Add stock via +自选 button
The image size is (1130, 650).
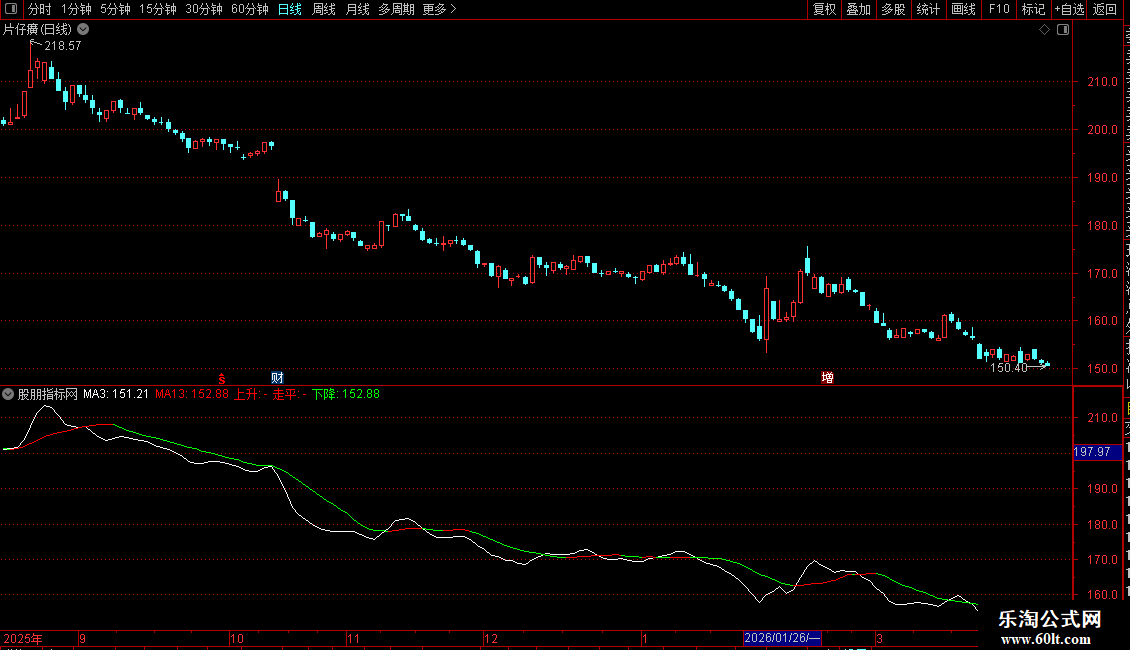coord(1069,9)
